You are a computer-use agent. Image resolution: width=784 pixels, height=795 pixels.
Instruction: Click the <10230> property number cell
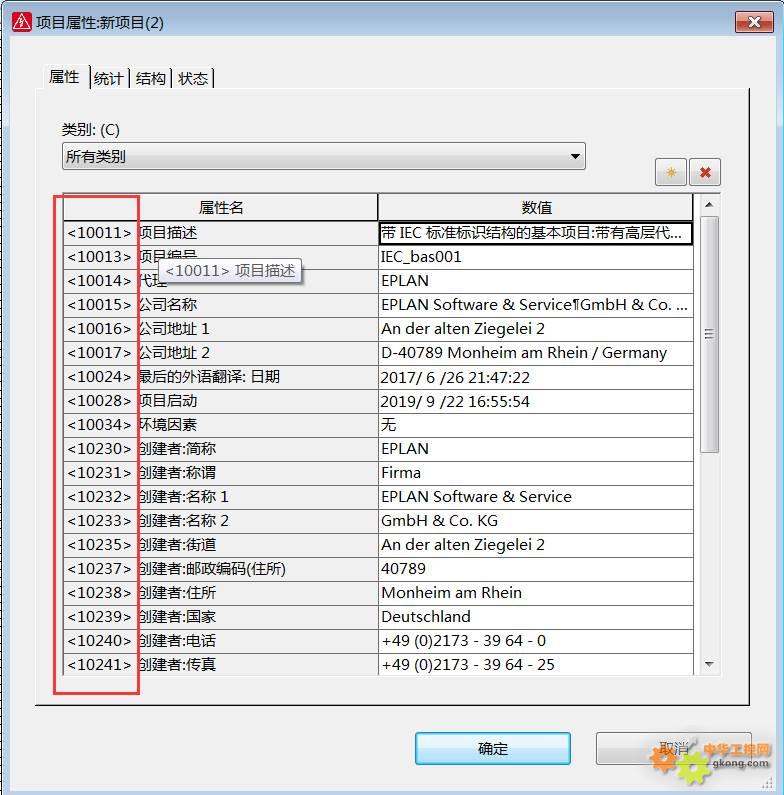coord(100,449)
